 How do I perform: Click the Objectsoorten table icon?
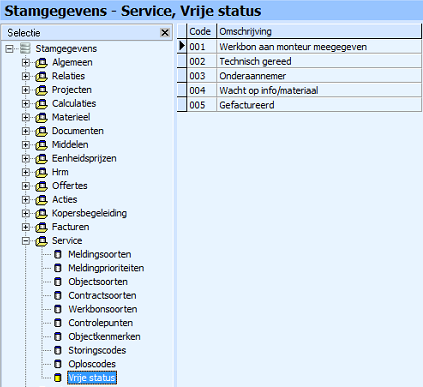58,282
